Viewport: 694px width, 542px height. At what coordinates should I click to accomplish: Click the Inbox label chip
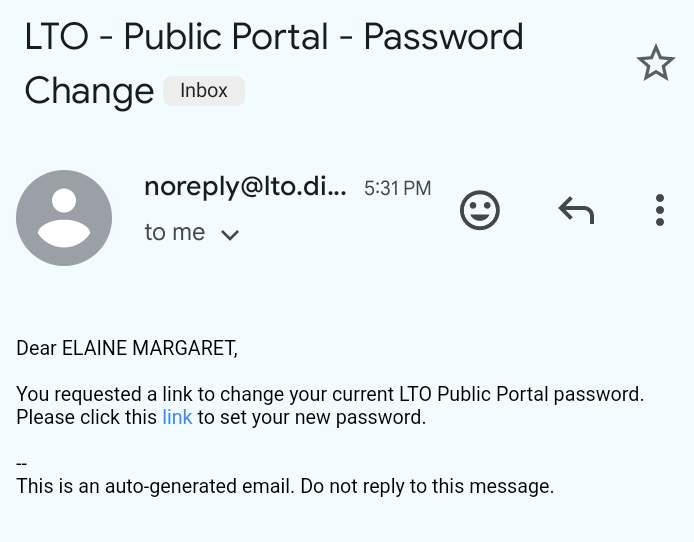[204, 91]
